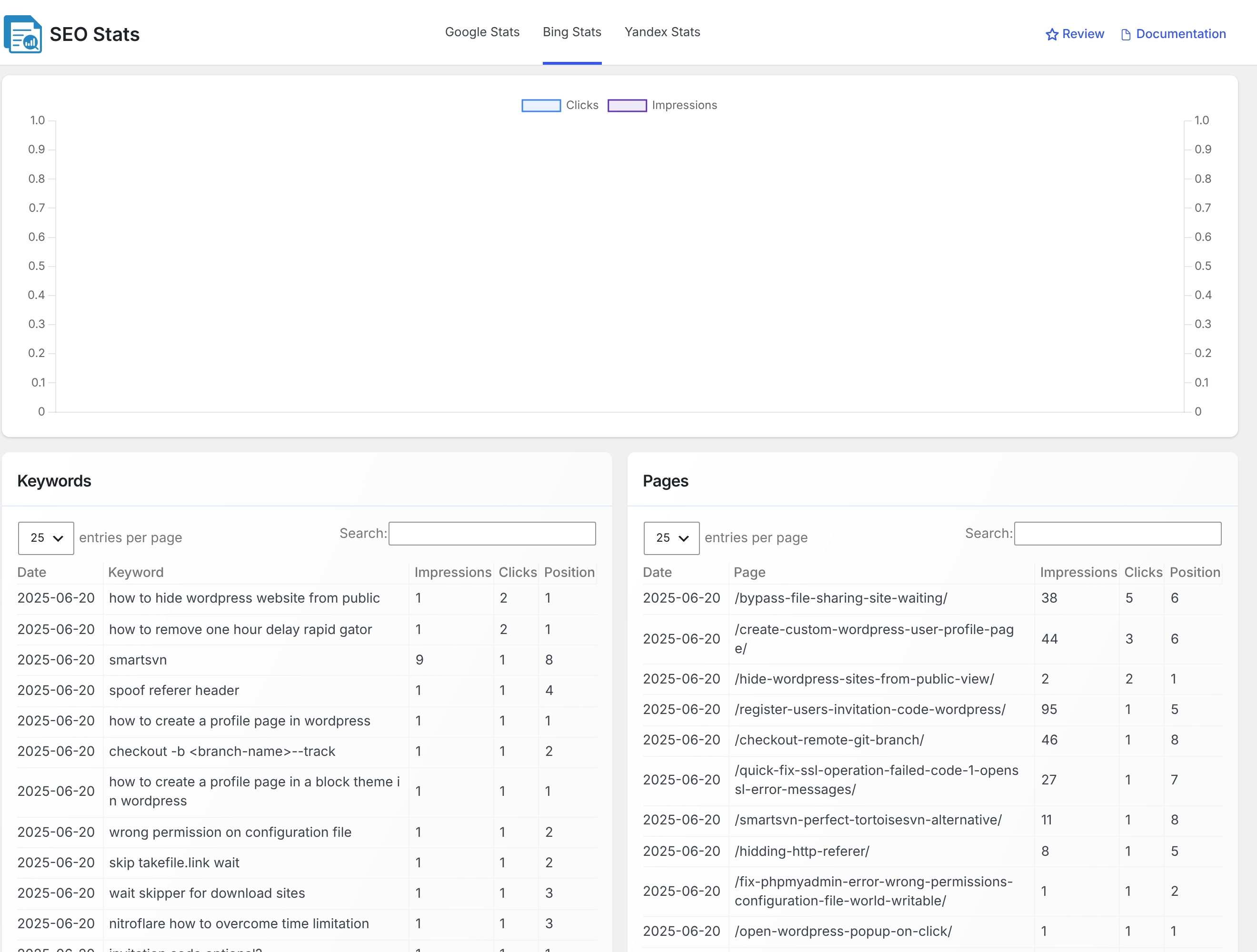Click the Documentation file icon
This screenshot has width=1257, height=952.
click(x=1125, y=35)
